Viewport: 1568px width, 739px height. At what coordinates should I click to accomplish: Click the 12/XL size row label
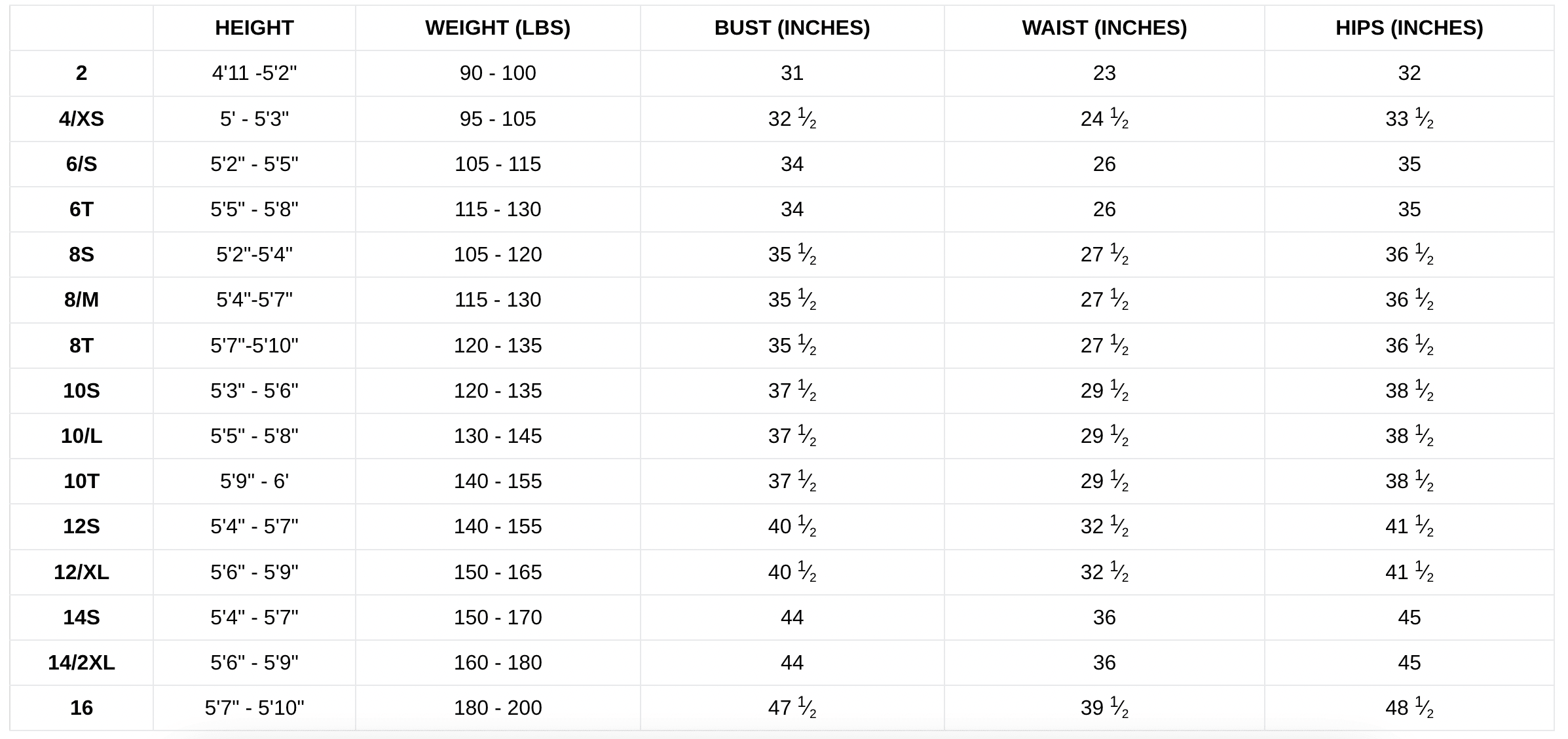81,572
